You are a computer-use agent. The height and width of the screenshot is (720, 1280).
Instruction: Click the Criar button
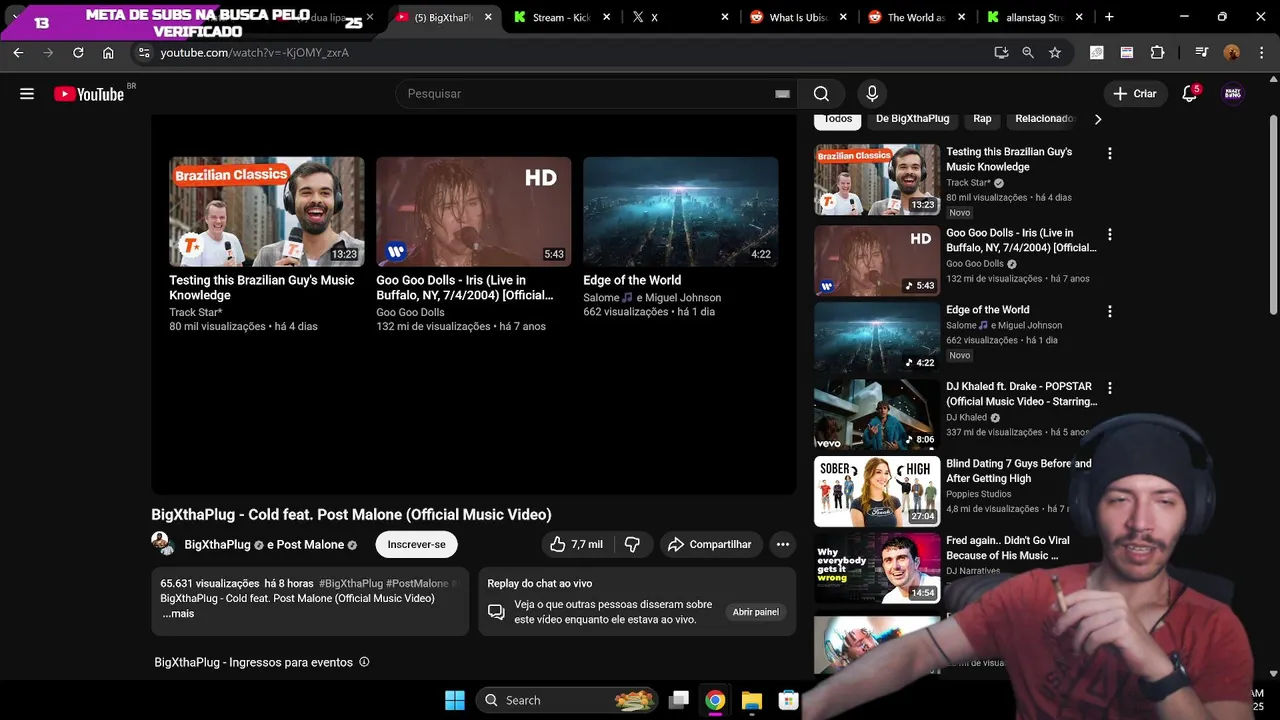pyautogui.click(x=1135, y=94)
